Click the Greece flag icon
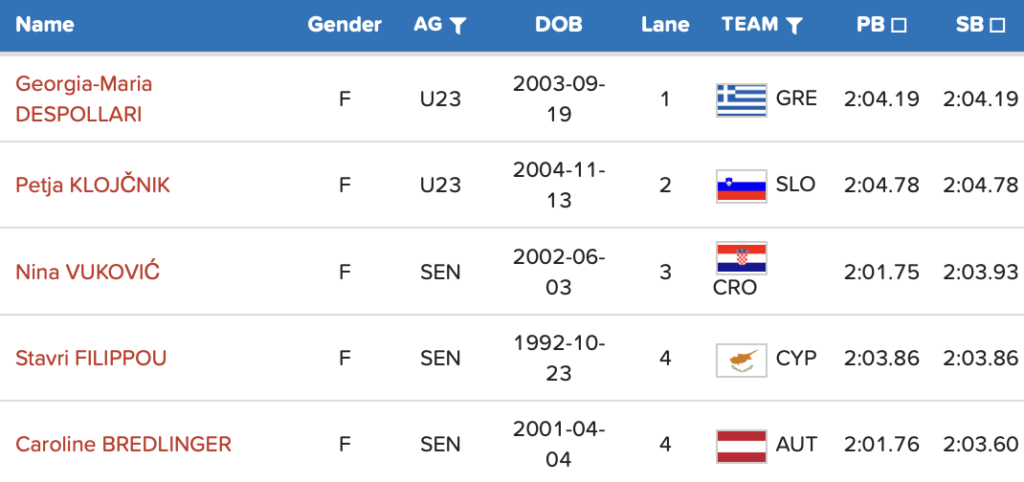 pos(741,99)
